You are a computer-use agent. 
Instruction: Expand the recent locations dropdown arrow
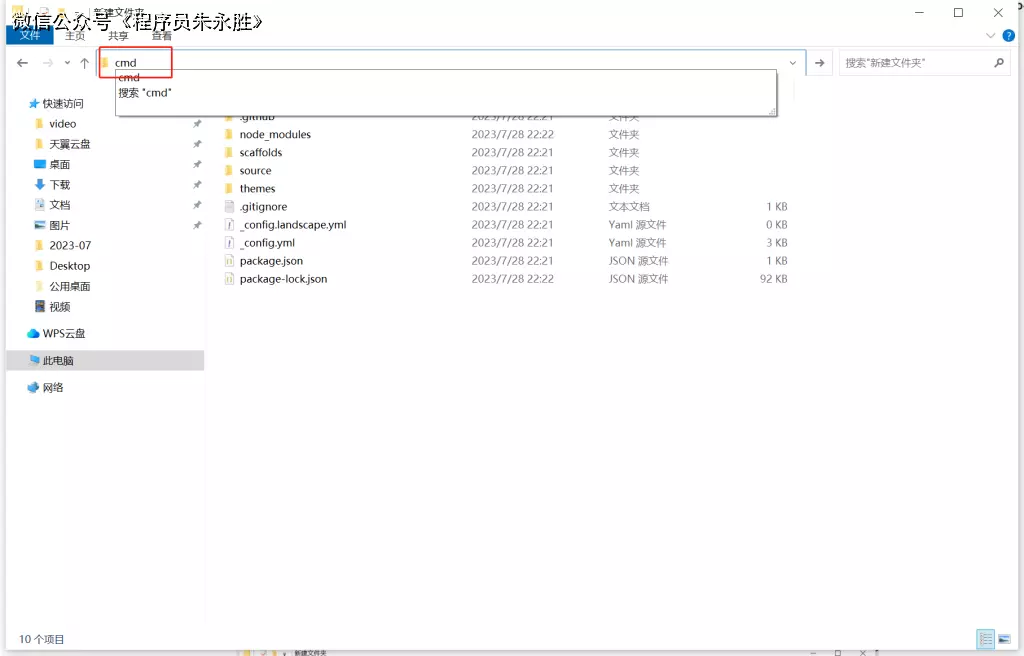coord(67,63)
